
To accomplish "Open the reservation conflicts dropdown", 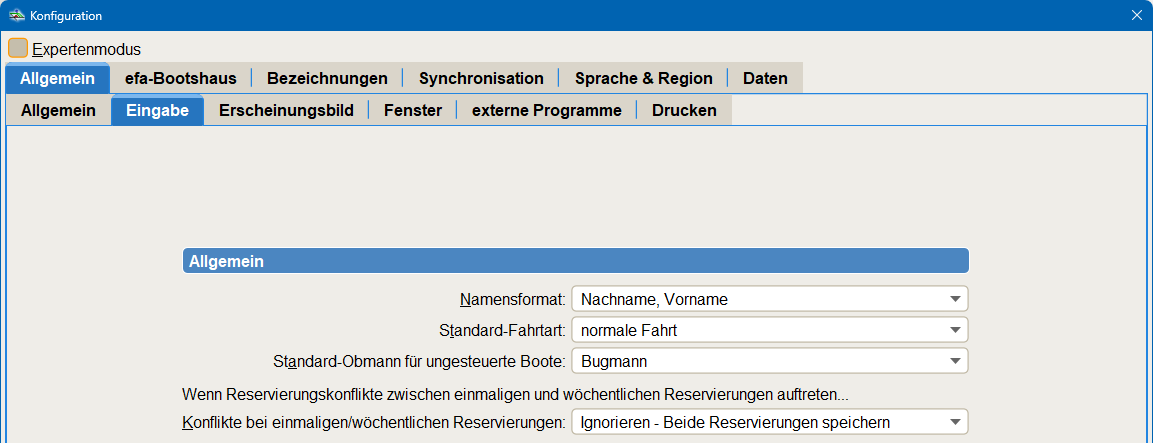I will click(769, 422).
